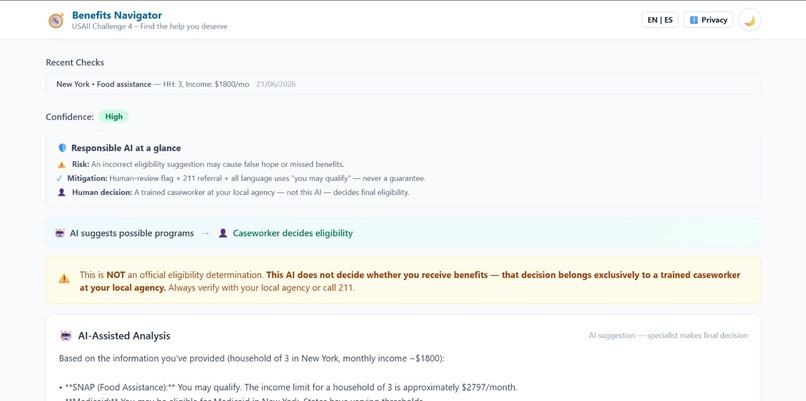The height and width of the screenshot is (401, 806).
Task: Click the 'Human decision:' line text
Action: click(x=241, y=193)
